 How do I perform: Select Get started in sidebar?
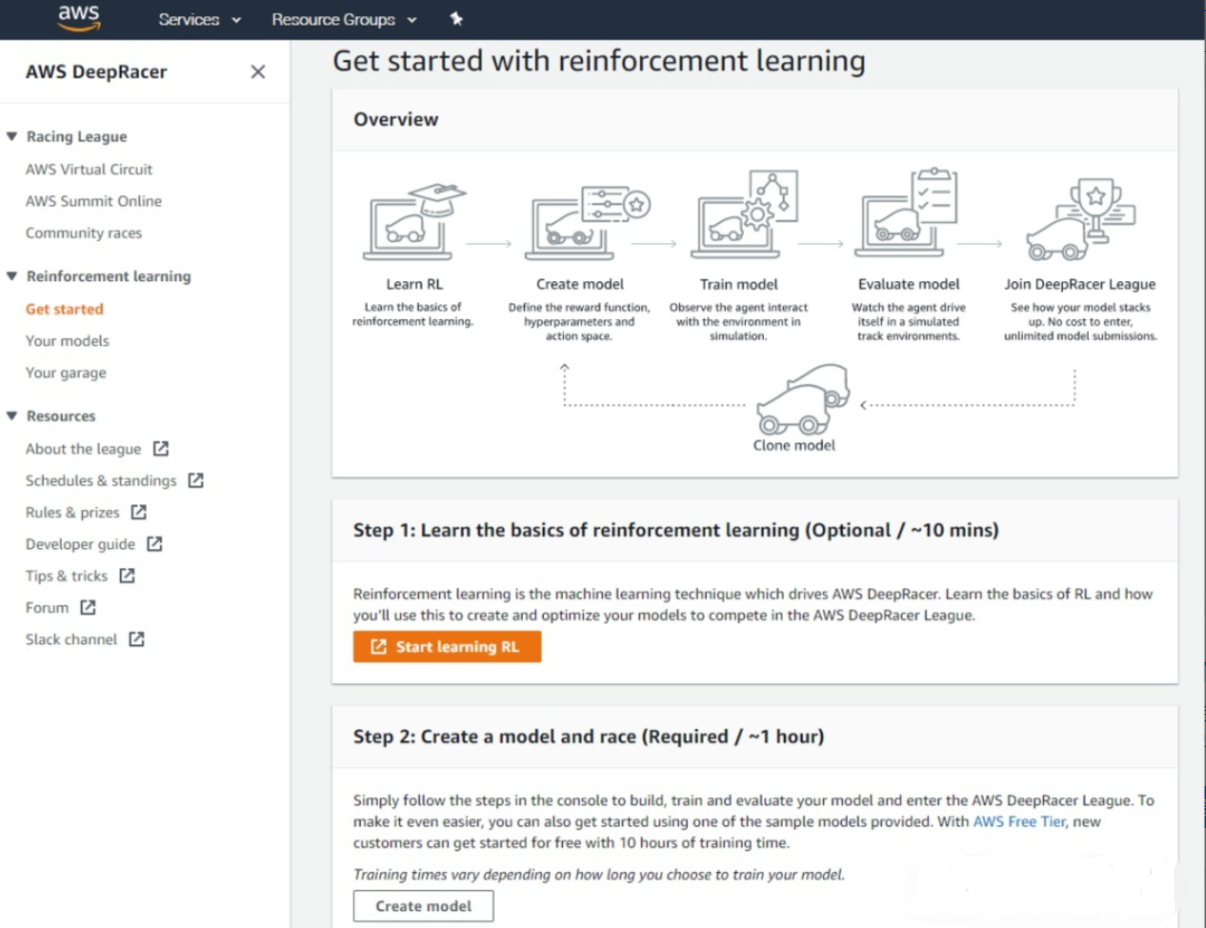tap(65, 309)
